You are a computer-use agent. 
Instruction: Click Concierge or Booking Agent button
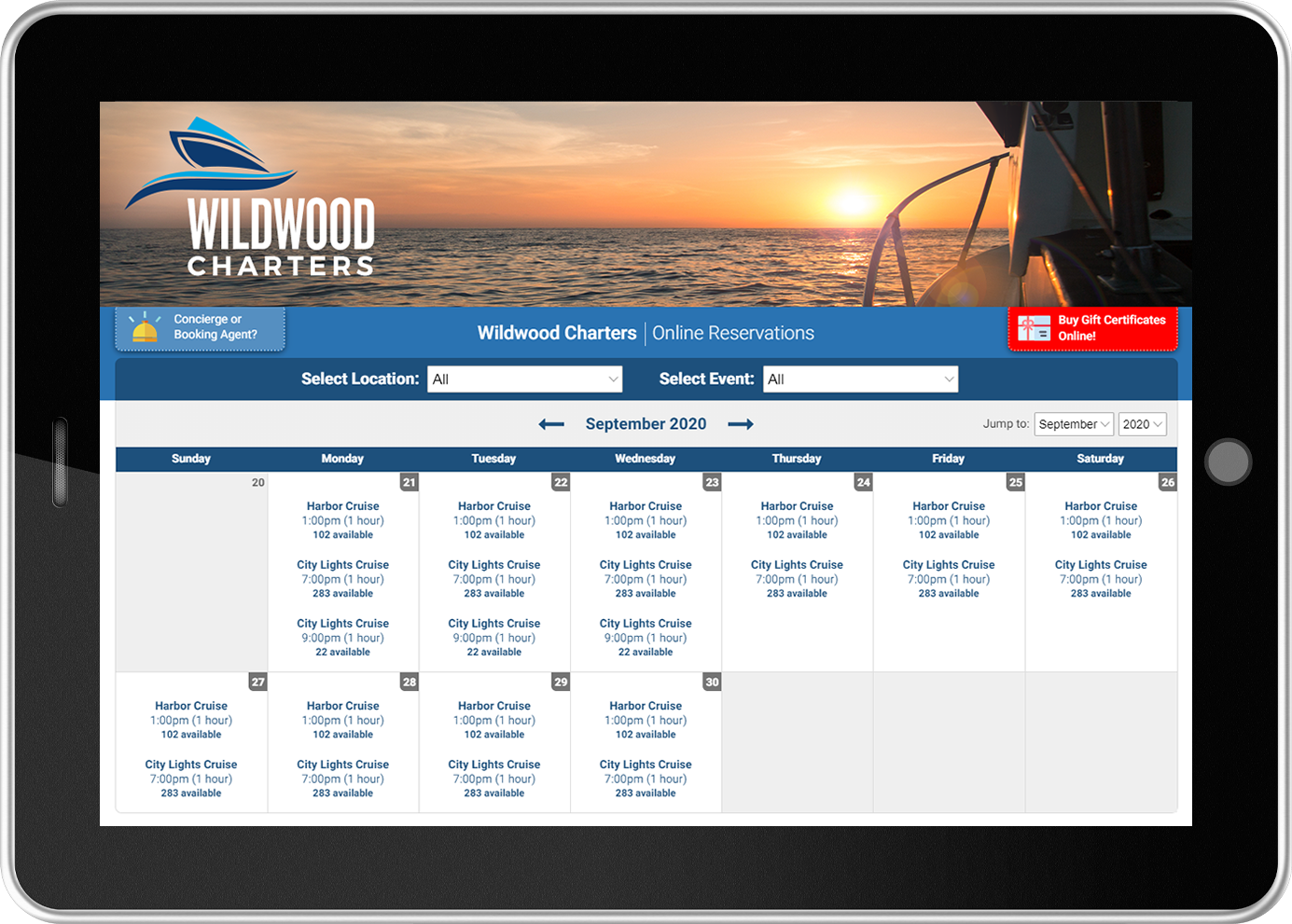click(200, 328)
